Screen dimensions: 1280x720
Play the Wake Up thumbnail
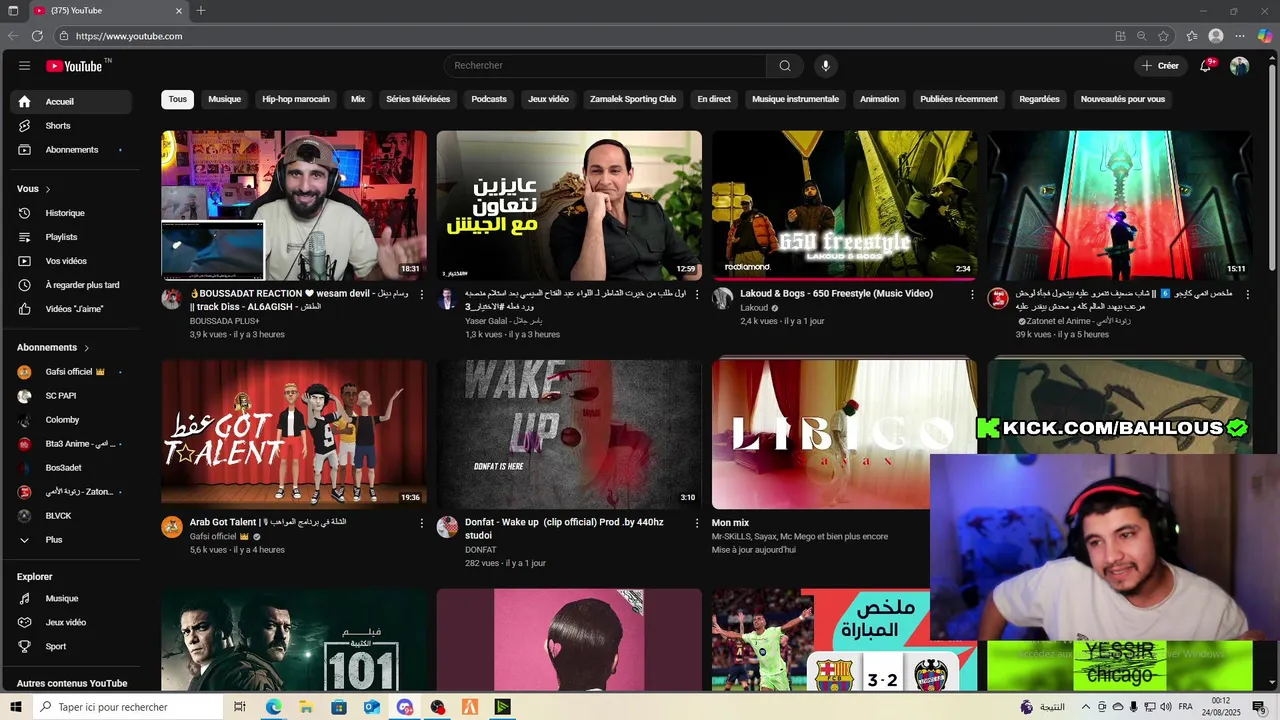[569, 434]
